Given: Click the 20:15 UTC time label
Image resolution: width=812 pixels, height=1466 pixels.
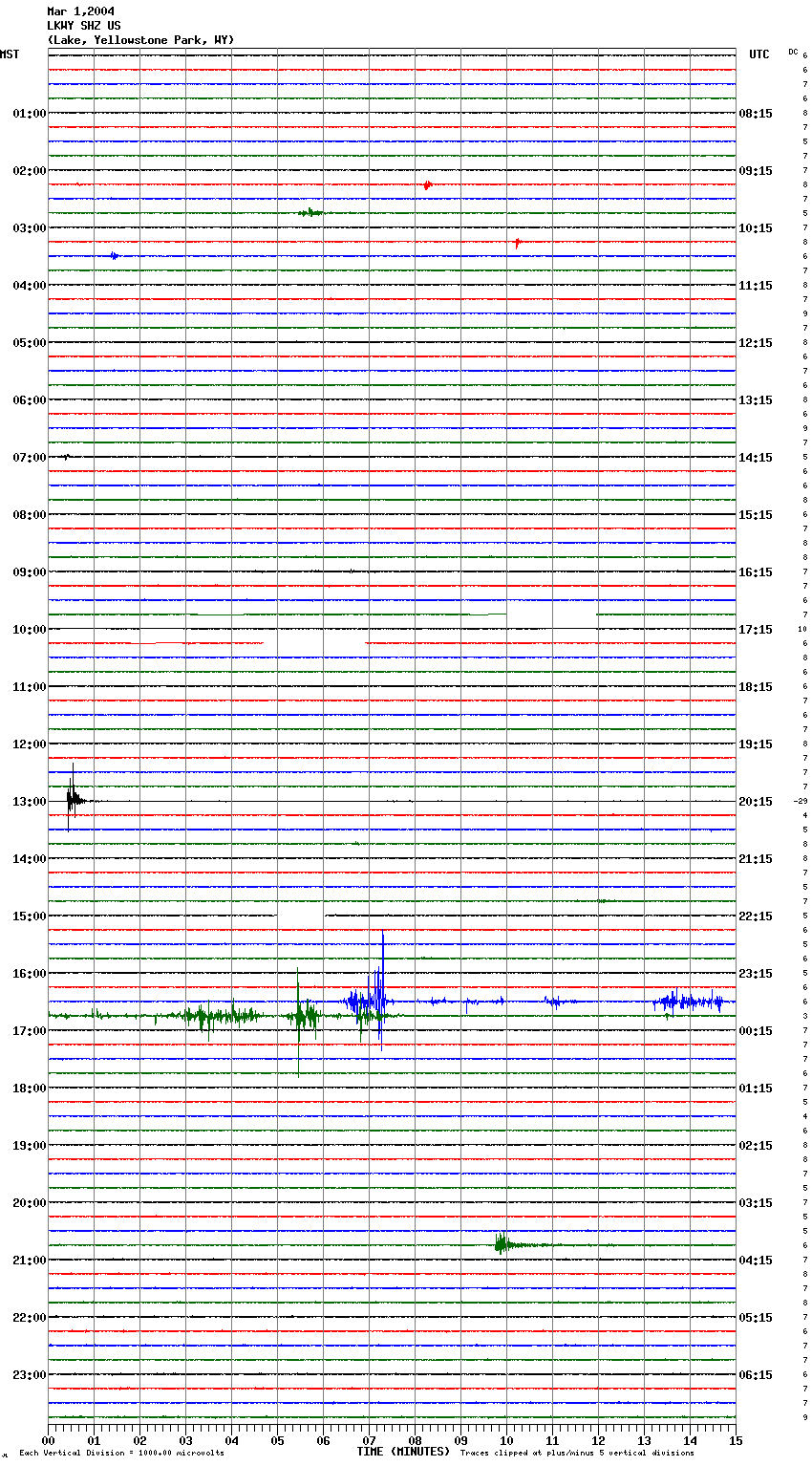Looking at the screenshot, I should tap(756, 801).
